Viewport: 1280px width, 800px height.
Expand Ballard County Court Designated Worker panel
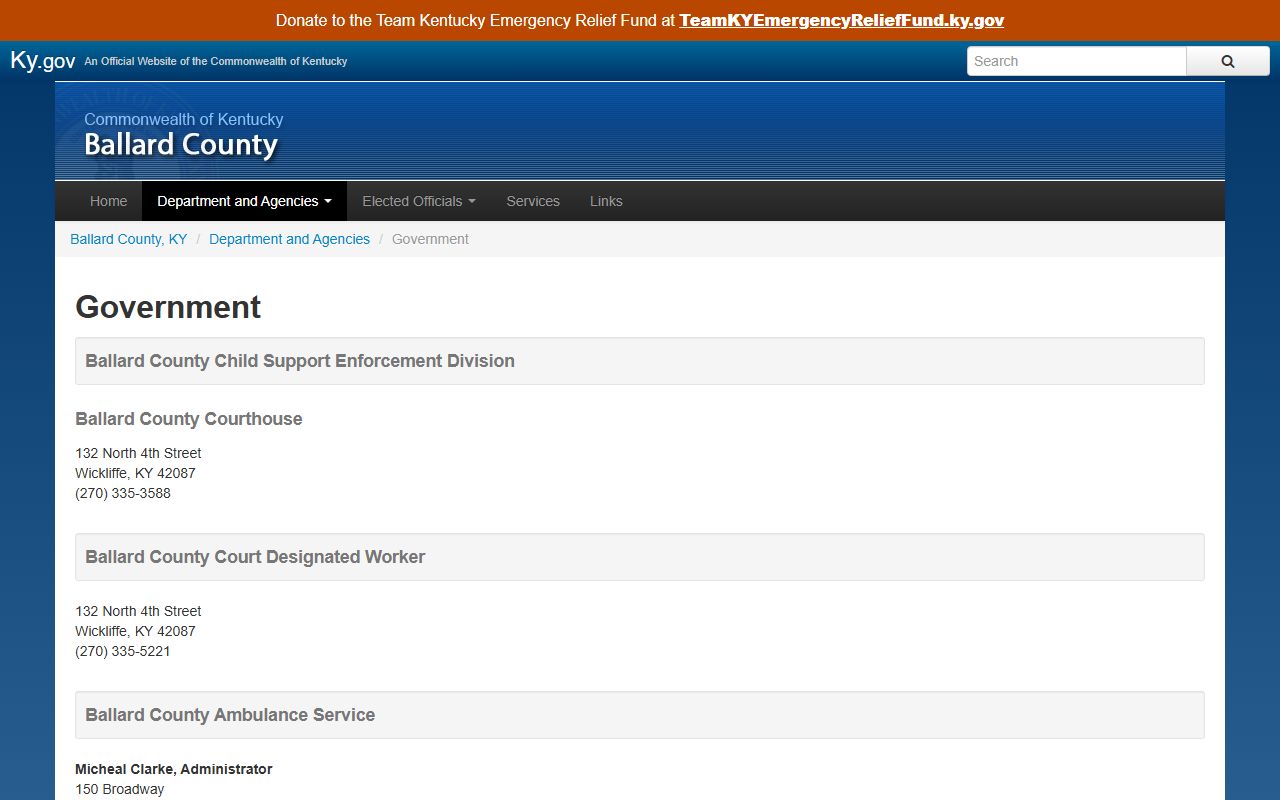click(640, 557)
